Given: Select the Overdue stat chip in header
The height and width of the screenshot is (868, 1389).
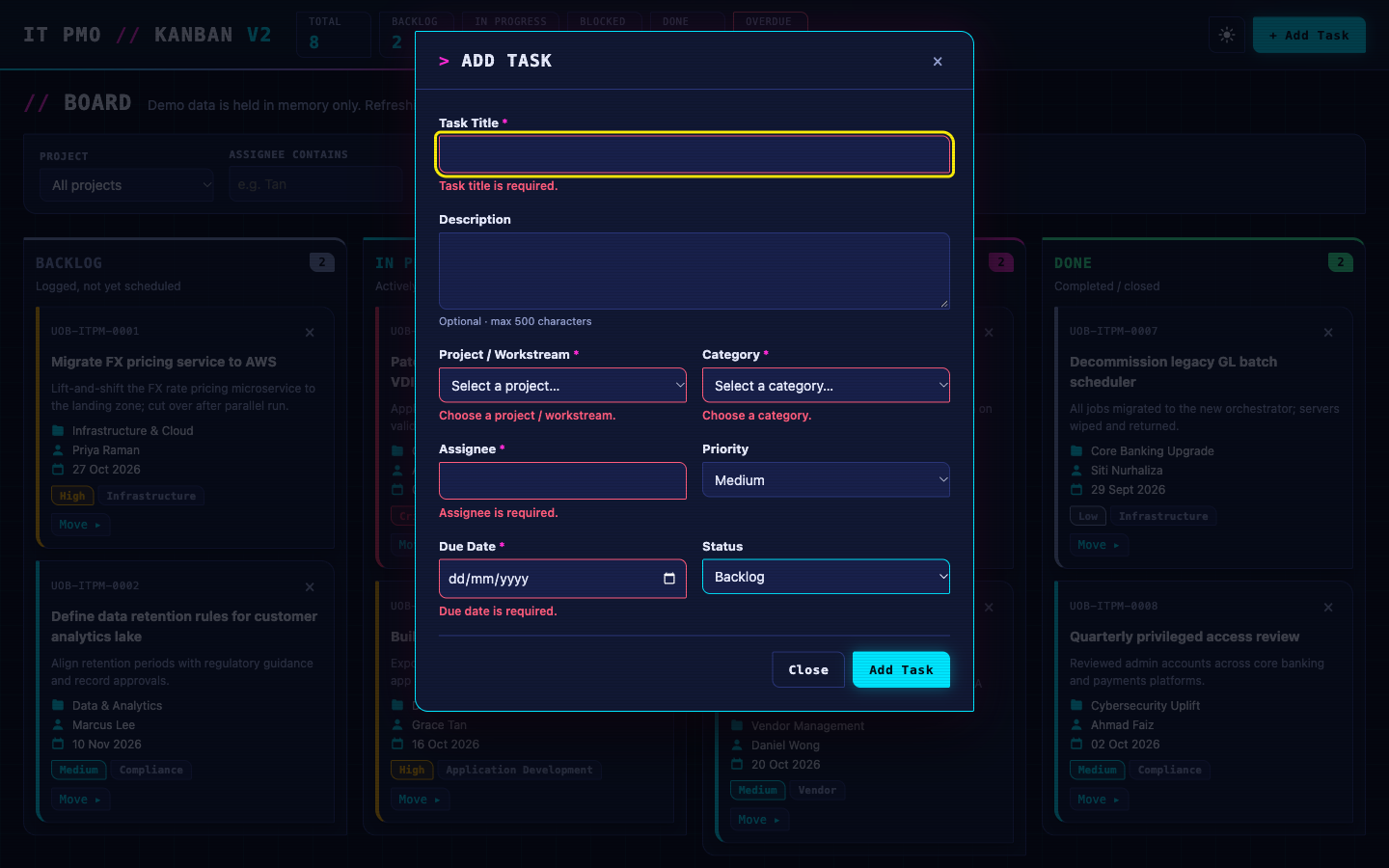Looking at the screenshot, I should 770,21.
